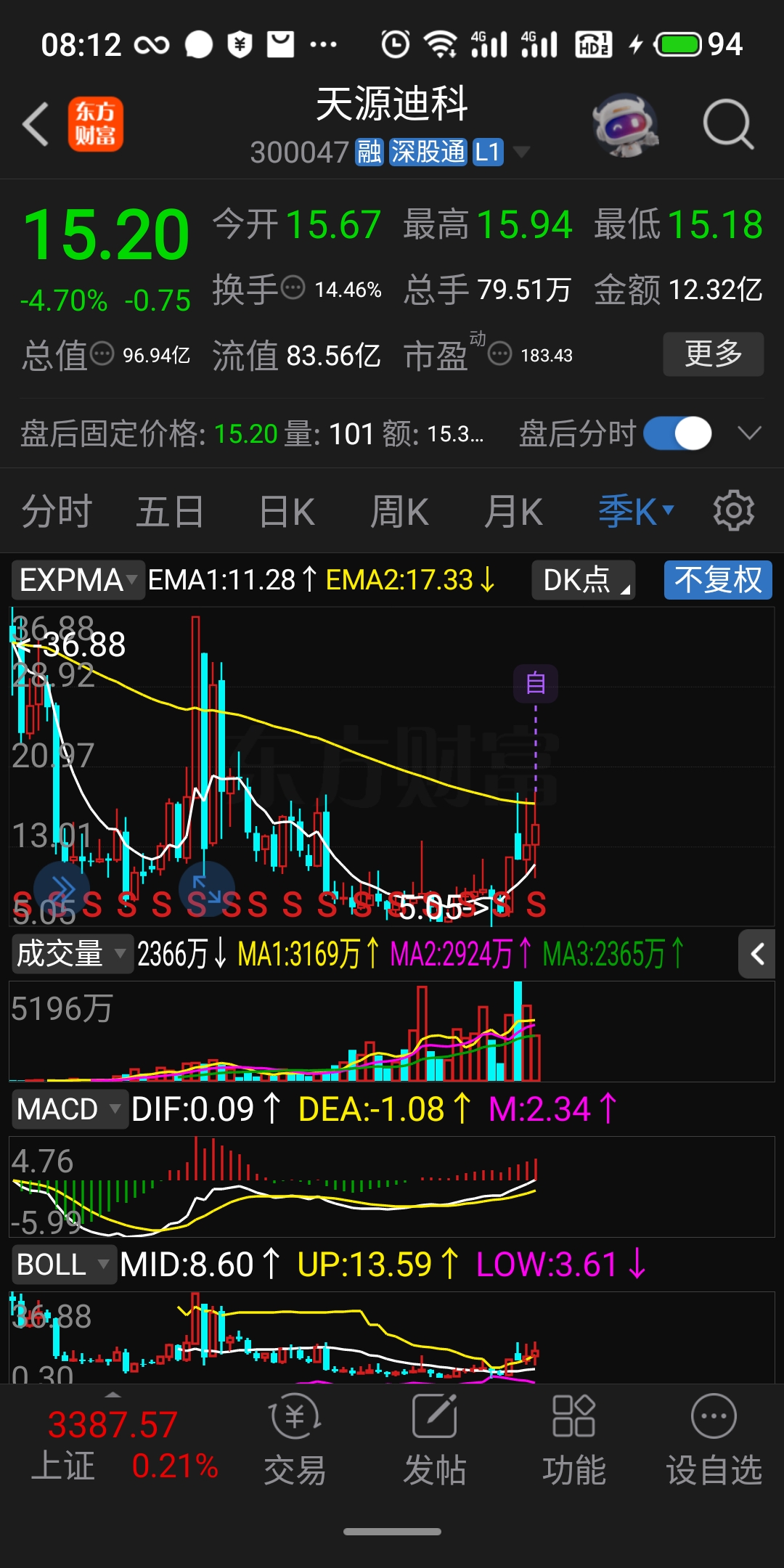Tap the alarm clock status icon
Image resolution: width=784 pixels, height=1568 pixels.
(396, 44)
